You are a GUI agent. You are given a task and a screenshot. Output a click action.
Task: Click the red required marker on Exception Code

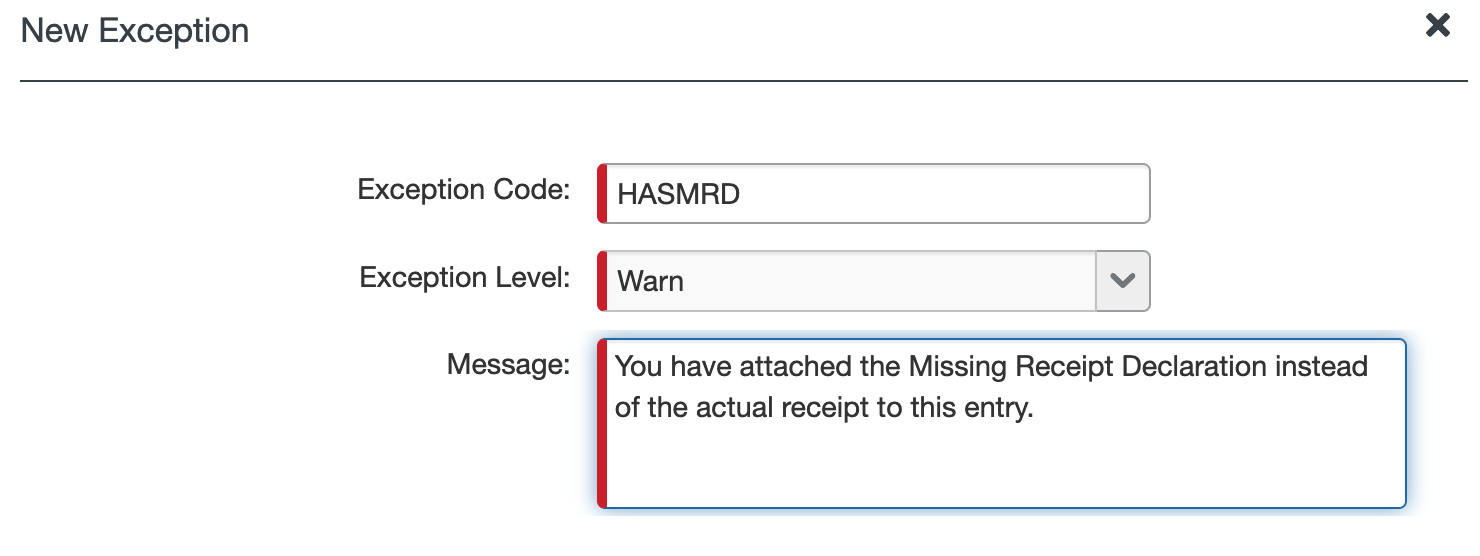pyautogui.click(x=602, y=194)
